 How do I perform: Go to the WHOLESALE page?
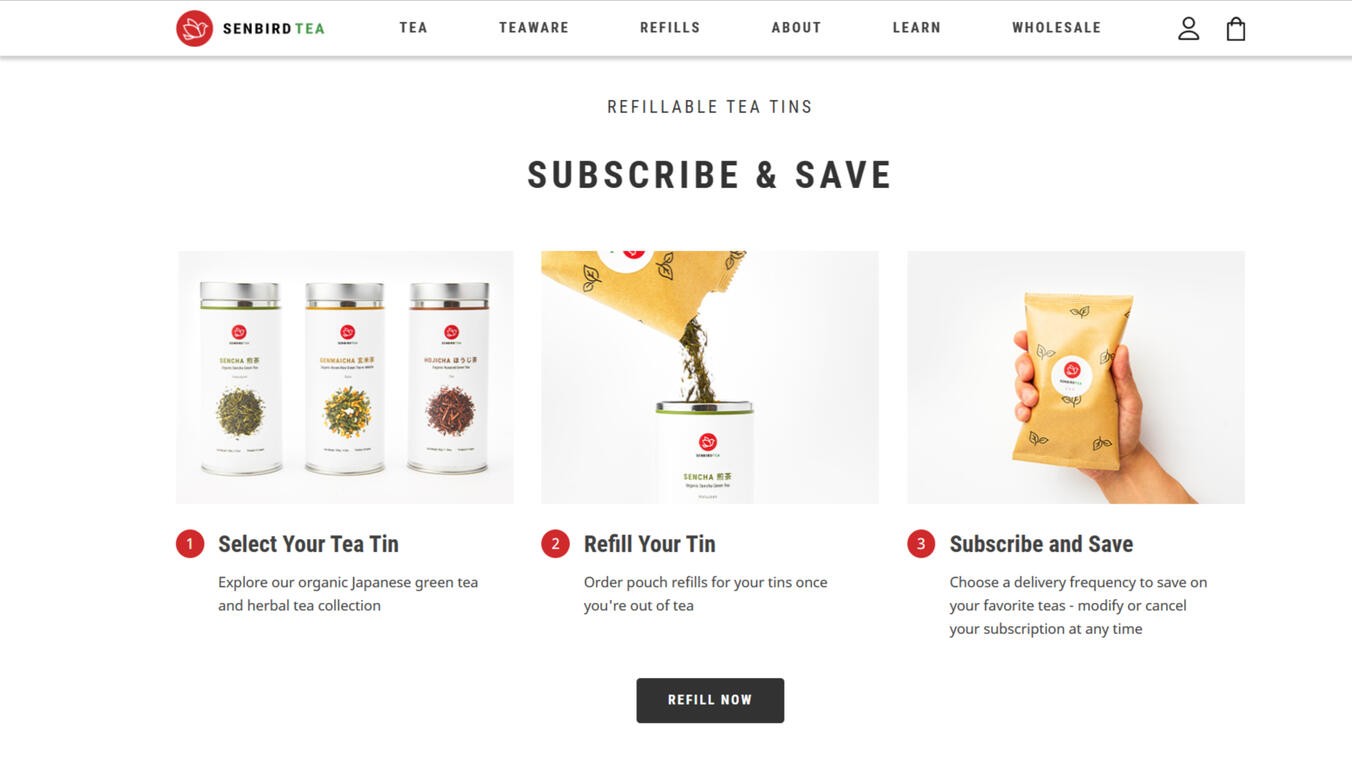pyautogui.click(x=1056, y=28)
